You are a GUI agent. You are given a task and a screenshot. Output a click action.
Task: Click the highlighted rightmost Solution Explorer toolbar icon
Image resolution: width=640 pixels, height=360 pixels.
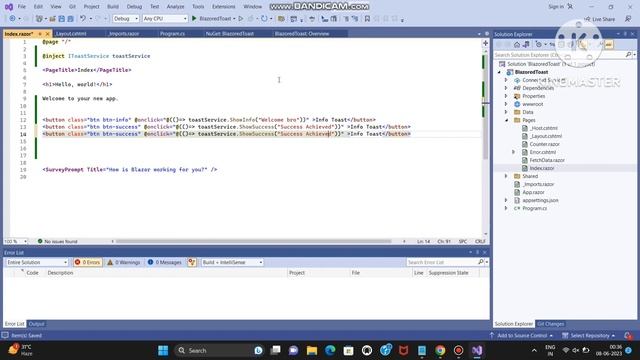click(609, 44)
